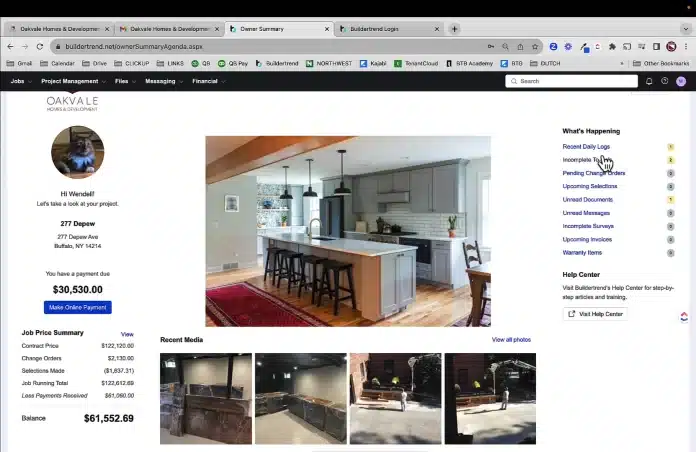Click the Recent Daily Logs count badge
The width and height of the screenshot is (696, 452).
[x=671, y=147]
